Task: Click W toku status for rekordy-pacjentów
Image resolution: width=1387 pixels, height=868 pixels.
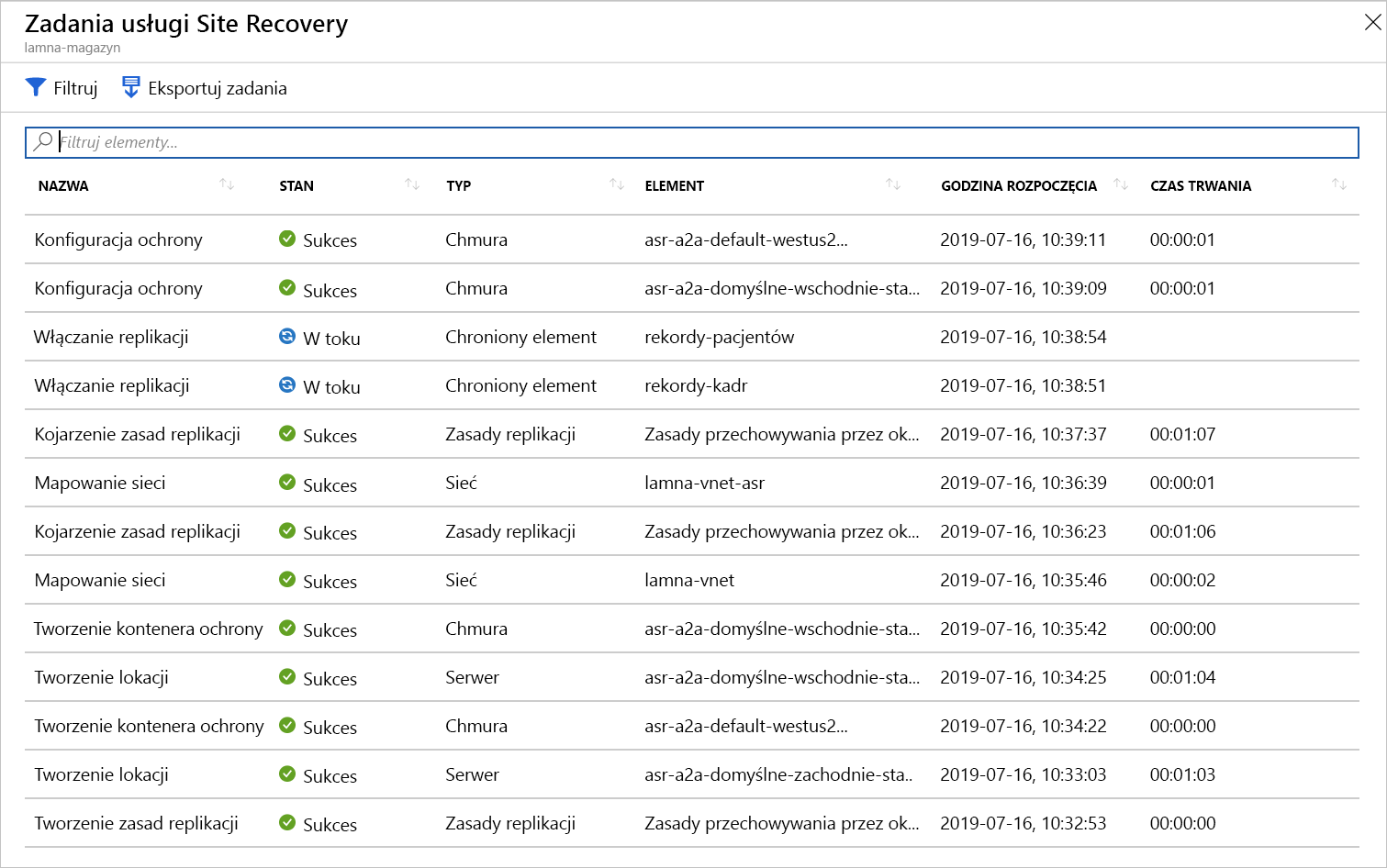Action: click(x=331, y=339)
